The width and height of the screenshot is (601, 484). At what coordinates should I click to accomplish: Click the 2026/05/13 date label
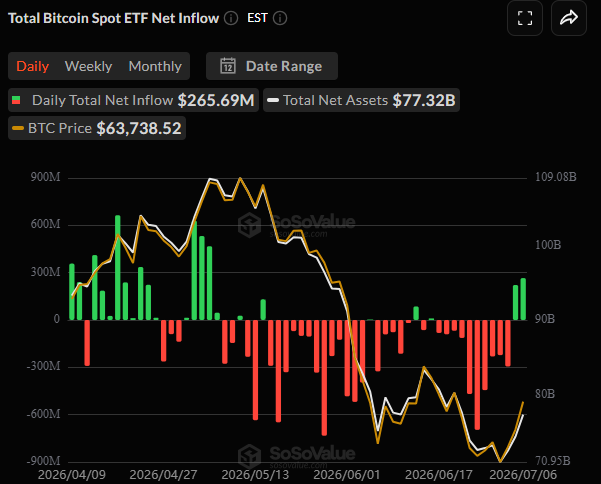[x=255, y=475]
